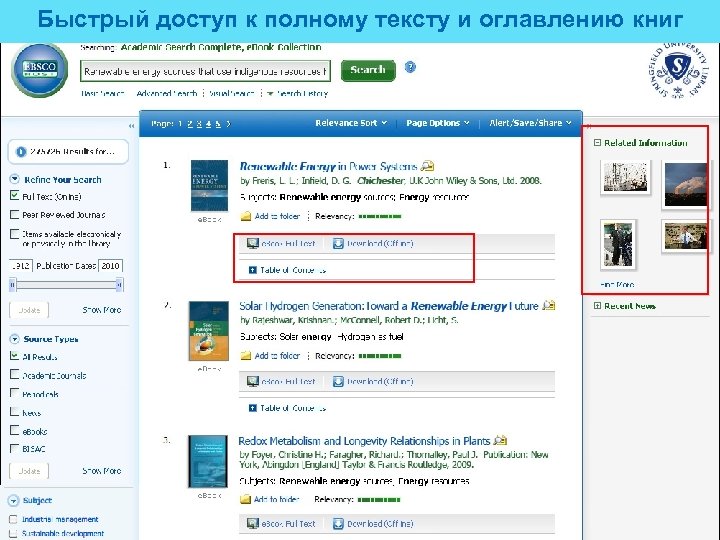Click the search query input field

tap(205, 71)
